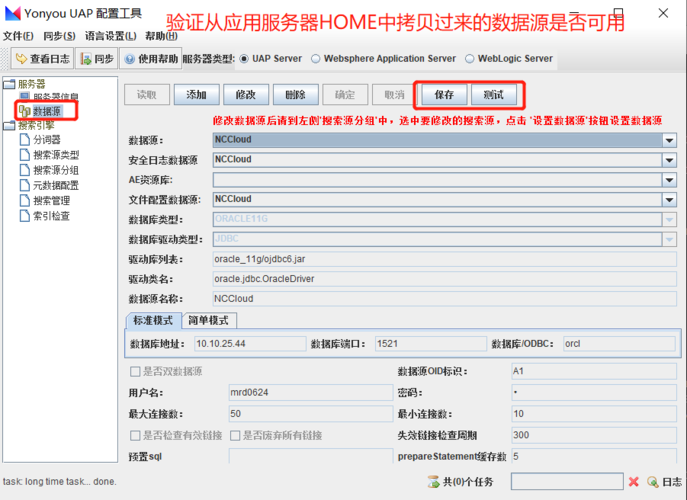687x500 pixels.
Task: Click the 数据库/ODBC field orcl
Action: tap(619, 344)
